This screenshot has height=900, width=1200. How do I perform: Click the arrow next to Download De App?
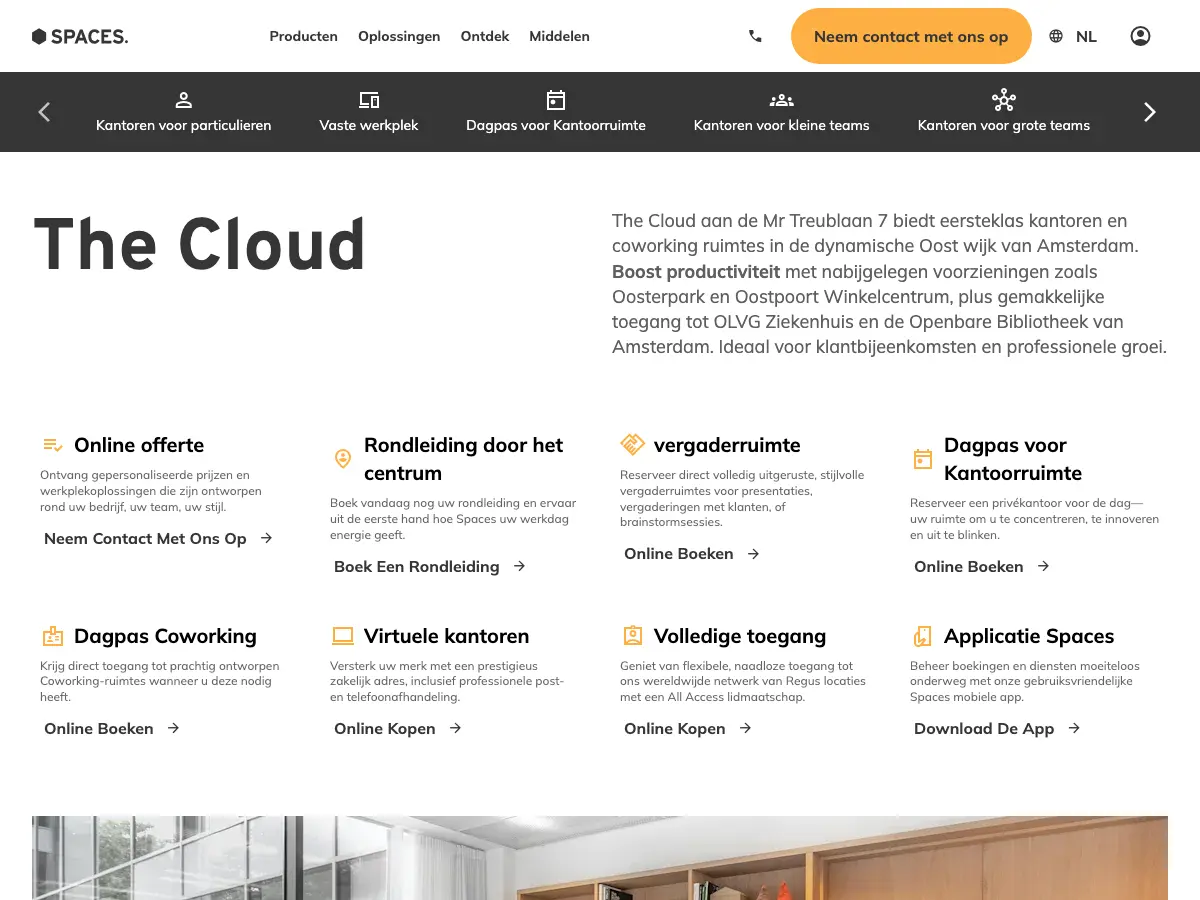click(1074, 728)
